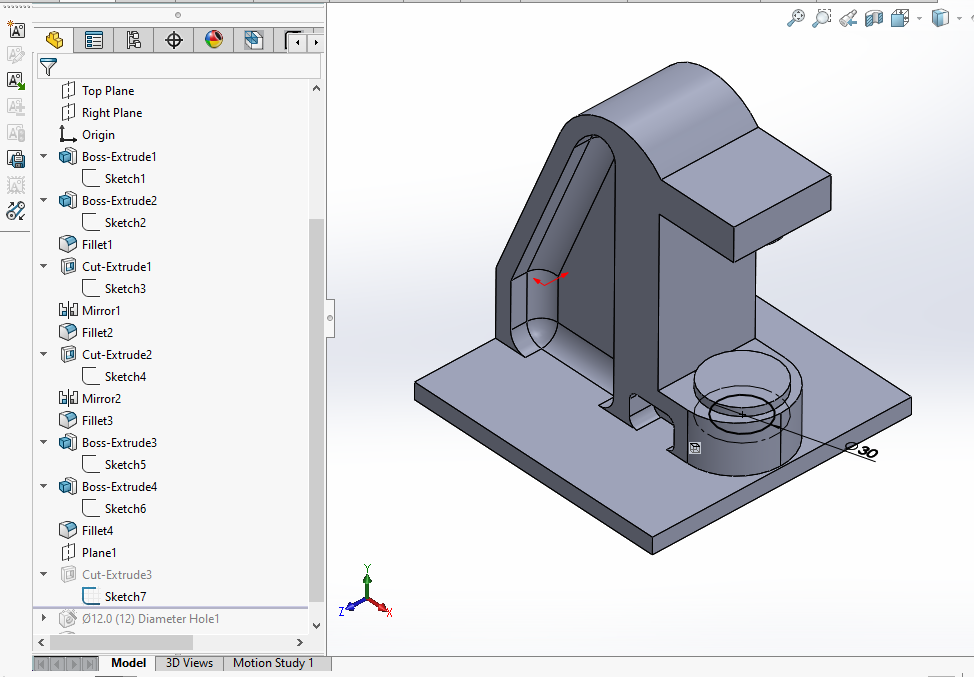The image size is (974, 677).
Task: Open the DisplayManager color ball tab
Action: (213, 40)
